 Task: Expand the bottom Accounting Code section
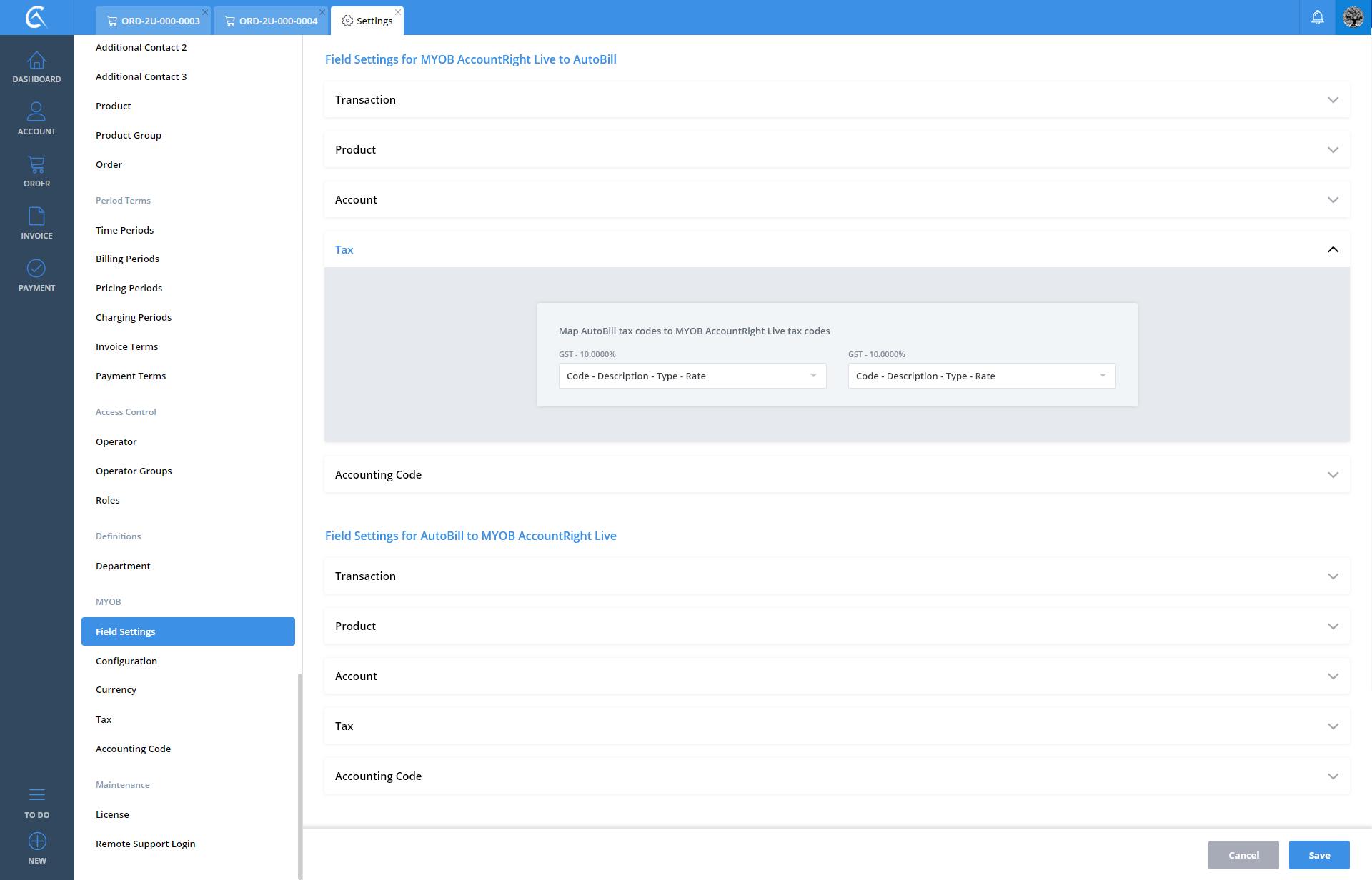coord(1333,776)
